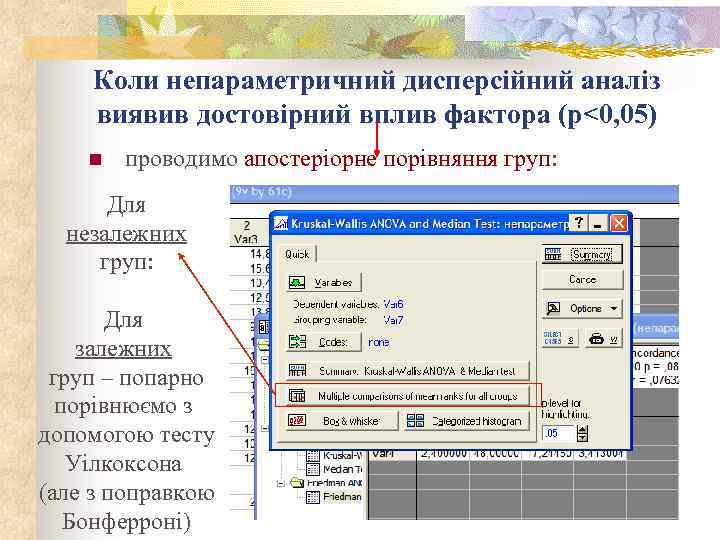
Task: Click the p-level .05 input field
Action: (558, 433)
